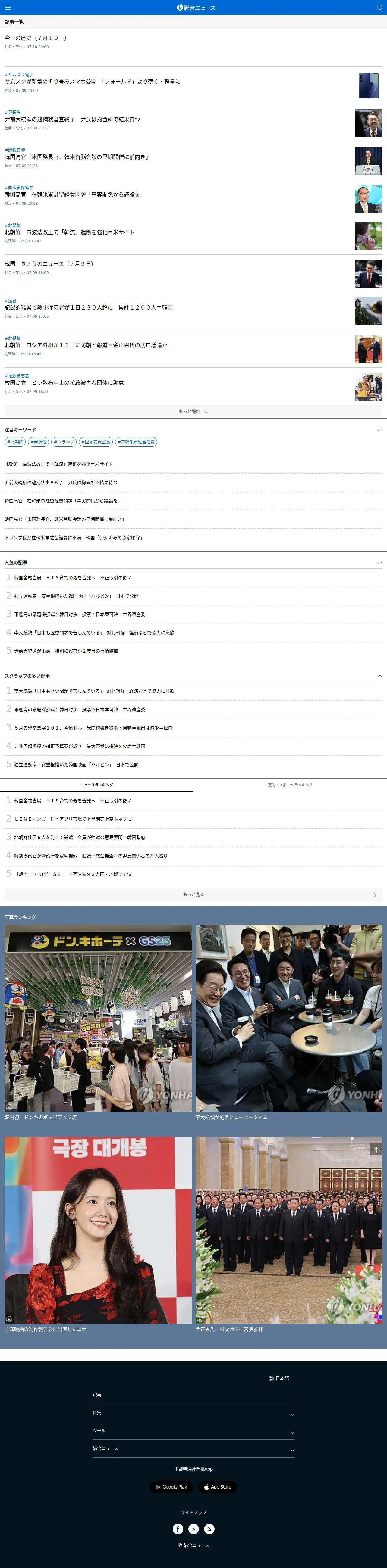Collapse the スクラップの多い記事 section

click(x=380, y=676)
